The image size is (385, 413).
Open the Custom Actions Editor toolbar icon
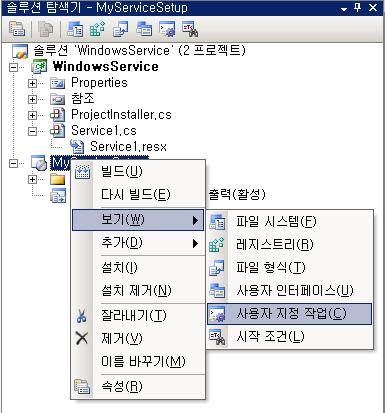click(167, 29)
